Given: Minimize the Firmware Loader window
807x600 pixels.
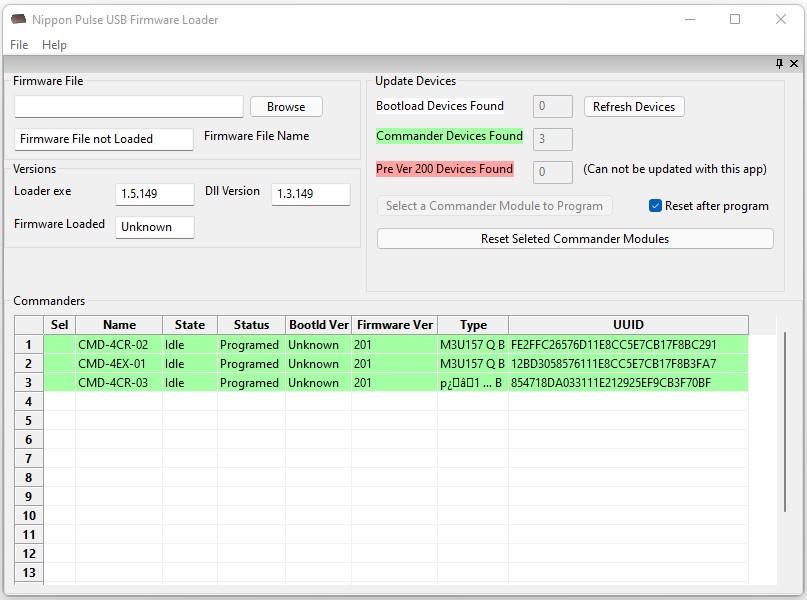Looking at the screenshot, I should pos(690,20).
